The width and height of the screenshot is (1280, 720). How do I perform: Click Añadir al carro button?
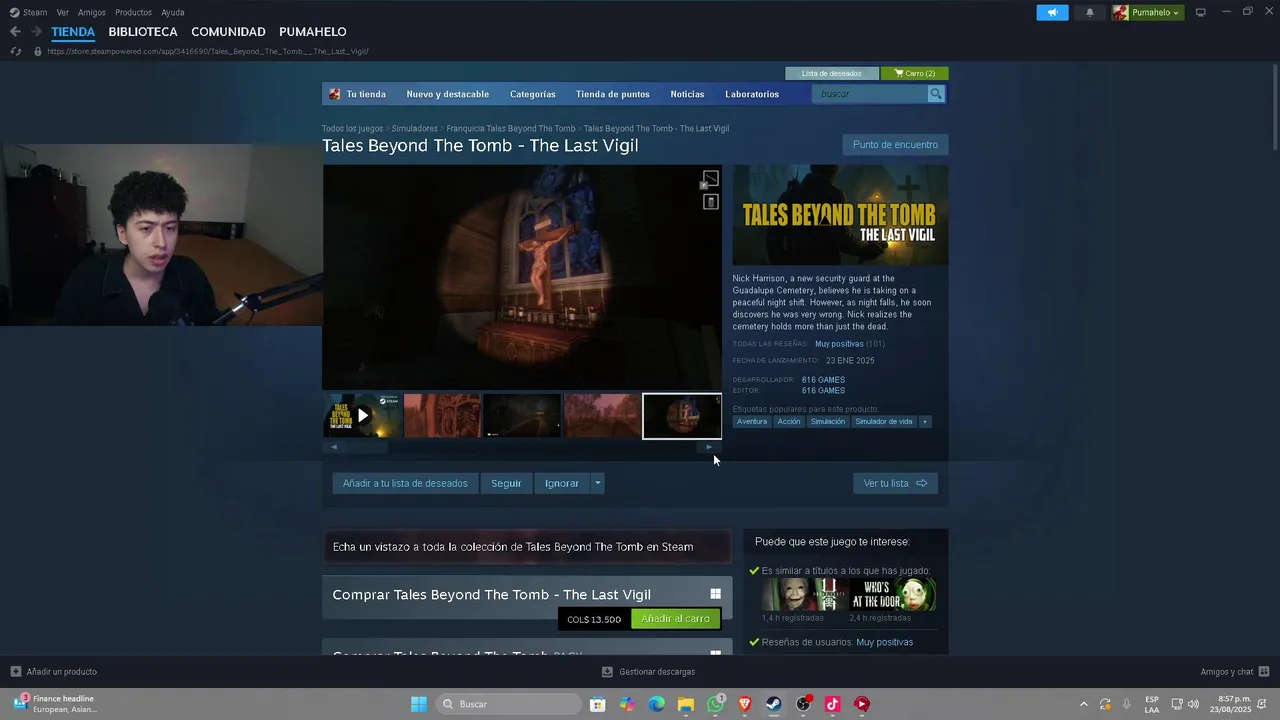(676, 619)
